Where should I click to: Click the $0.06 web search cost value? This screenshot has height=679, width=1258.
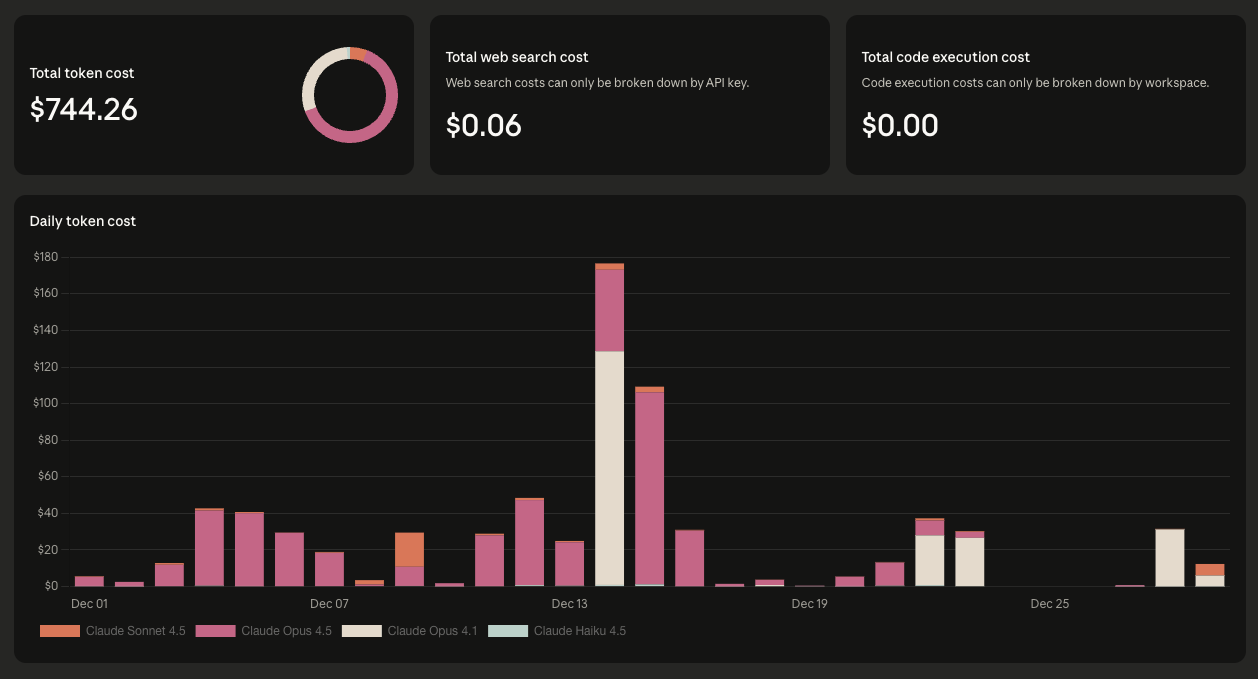tap(484, 125)
